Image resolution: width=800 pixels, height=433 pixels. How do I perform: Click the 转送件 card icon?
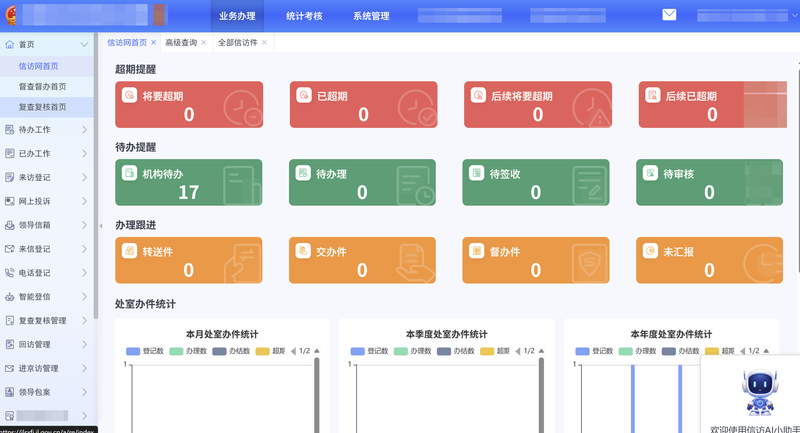tap(128, 251)
